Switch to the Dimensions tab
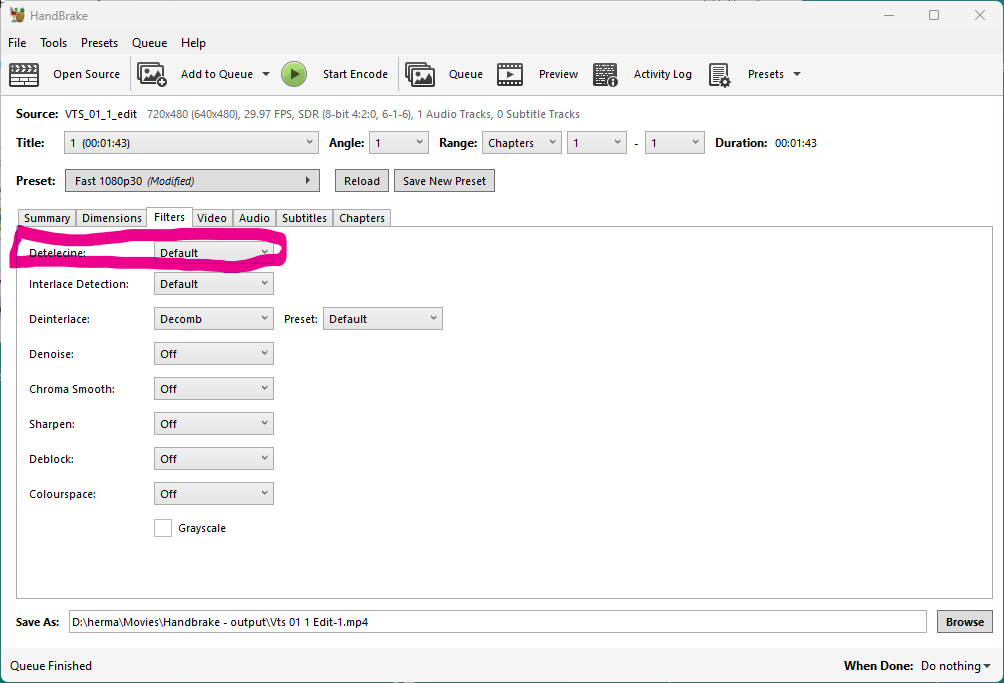The image size is (1004, 683). point(111,218)
